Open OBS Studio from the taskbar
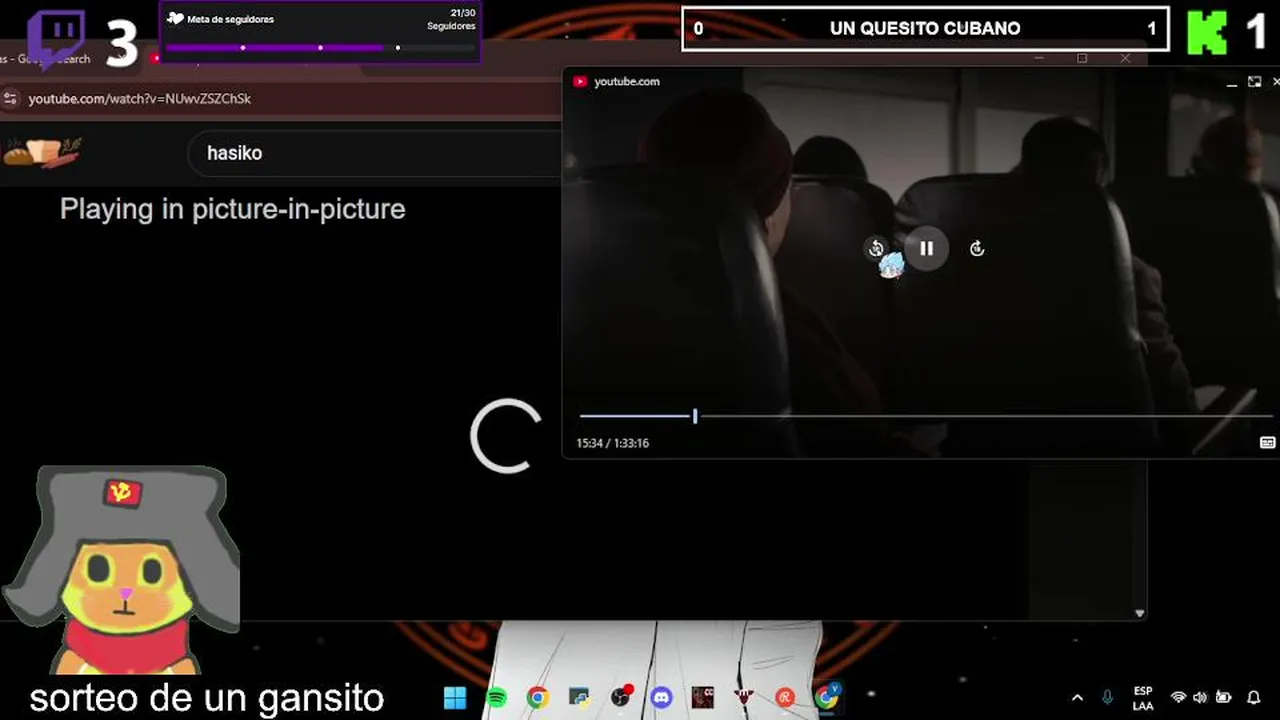Image resolution: width=1280 pixels, height=720 pixels. [x=621, y=697]
